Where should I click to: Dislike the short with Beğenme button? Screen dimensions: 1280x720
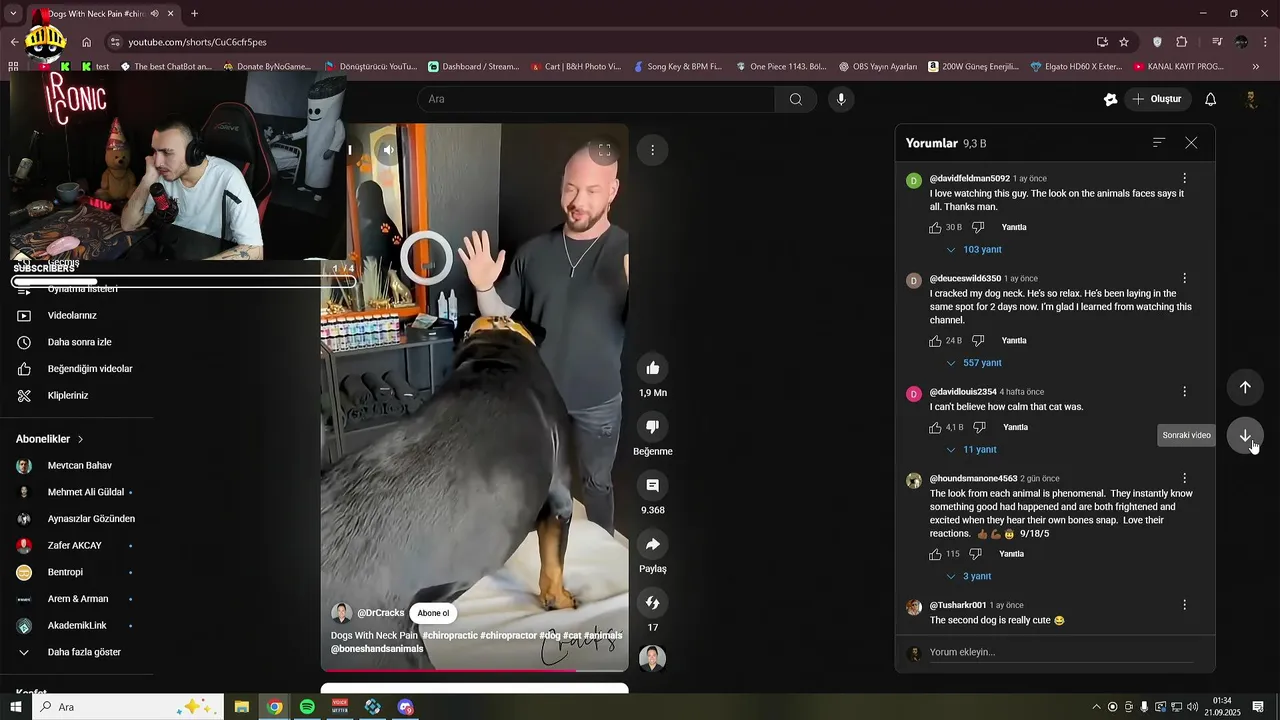pos(652,427)
